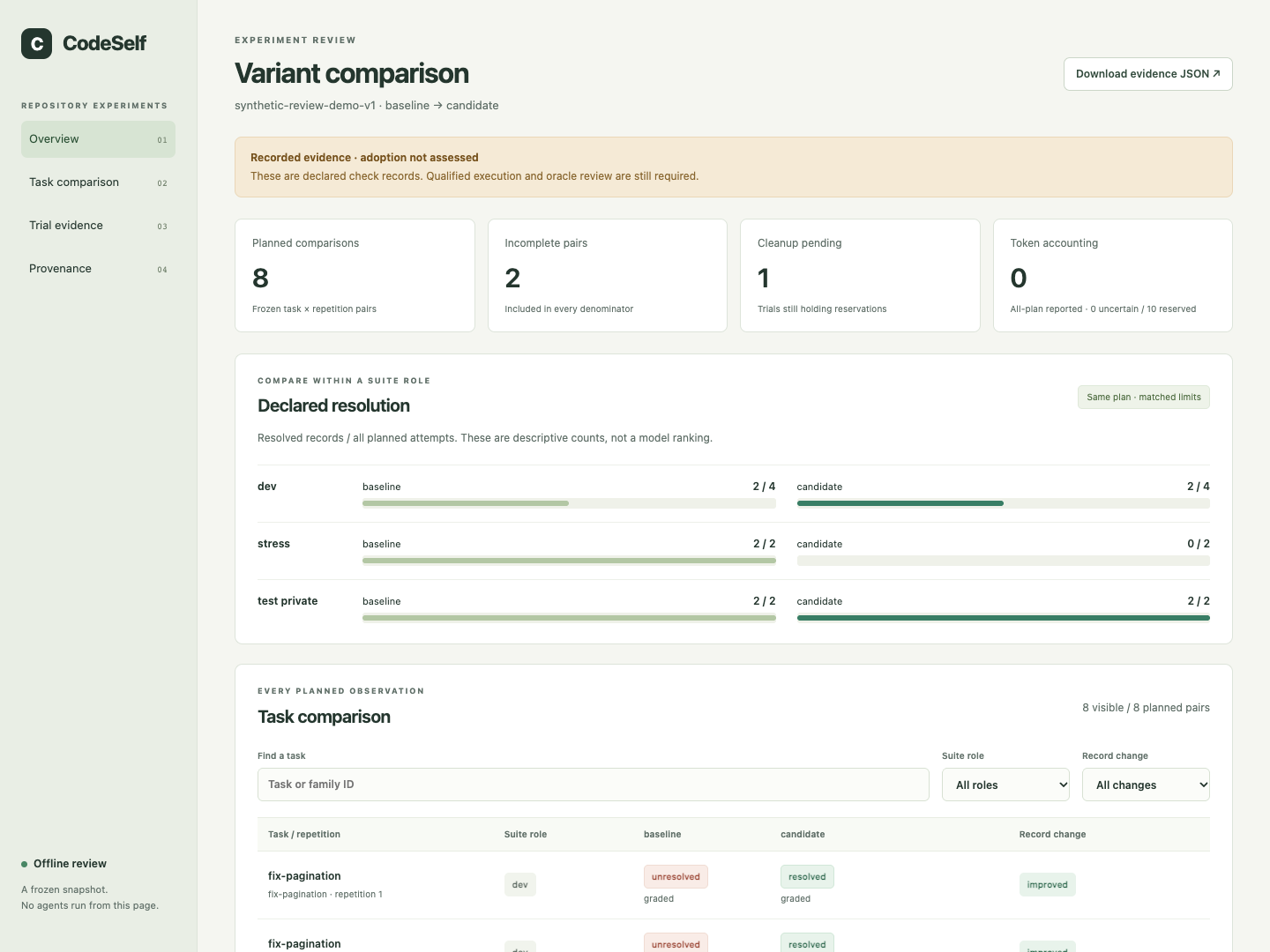Go to Task comparison in sidebar
This screenshot has width=1270, height=952.
coord(98,182)
